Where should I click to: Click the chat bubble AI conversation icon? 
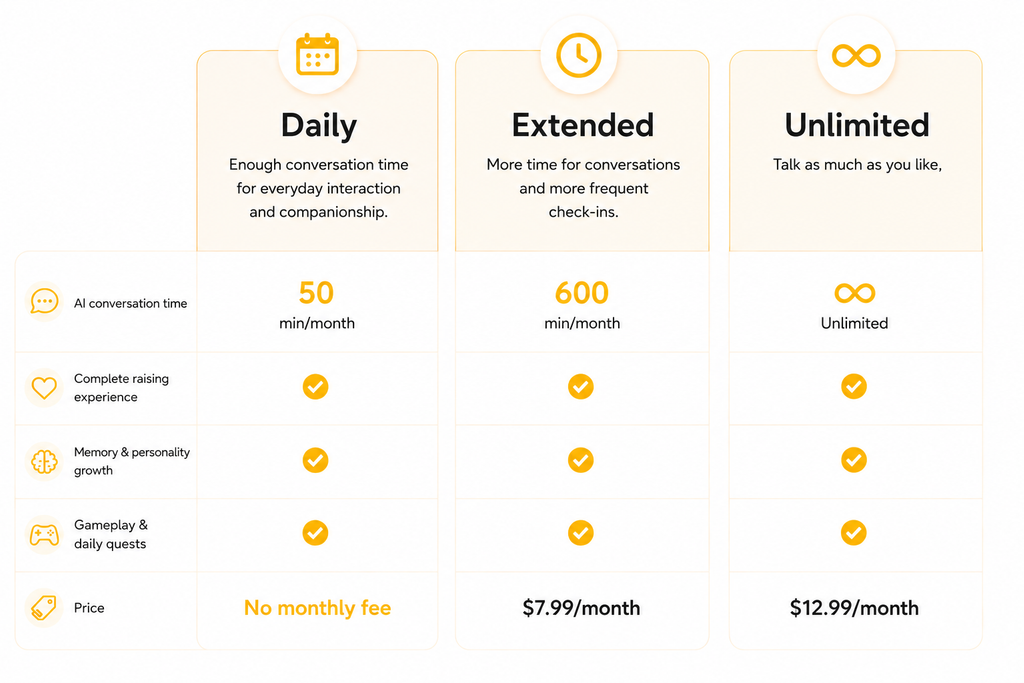pos(44,302)
